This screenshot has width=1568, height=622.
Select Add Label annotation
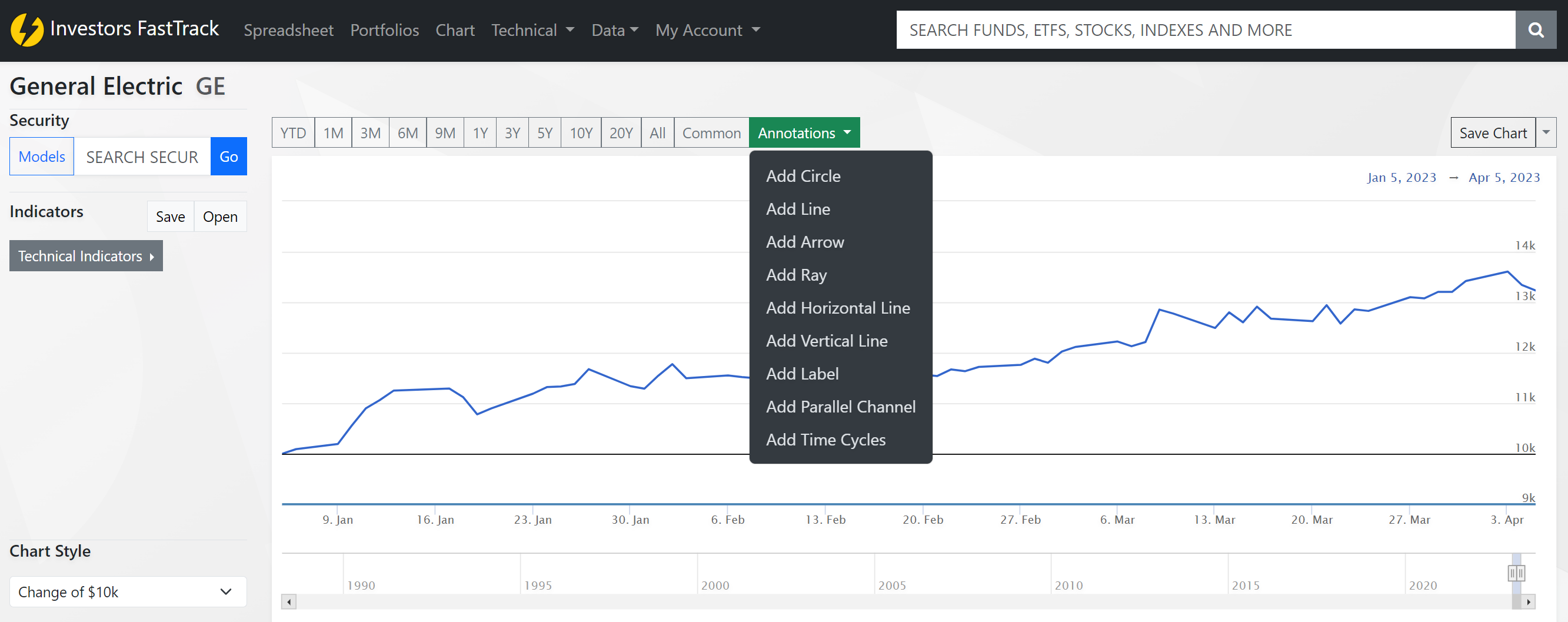(x=841, y=374)
